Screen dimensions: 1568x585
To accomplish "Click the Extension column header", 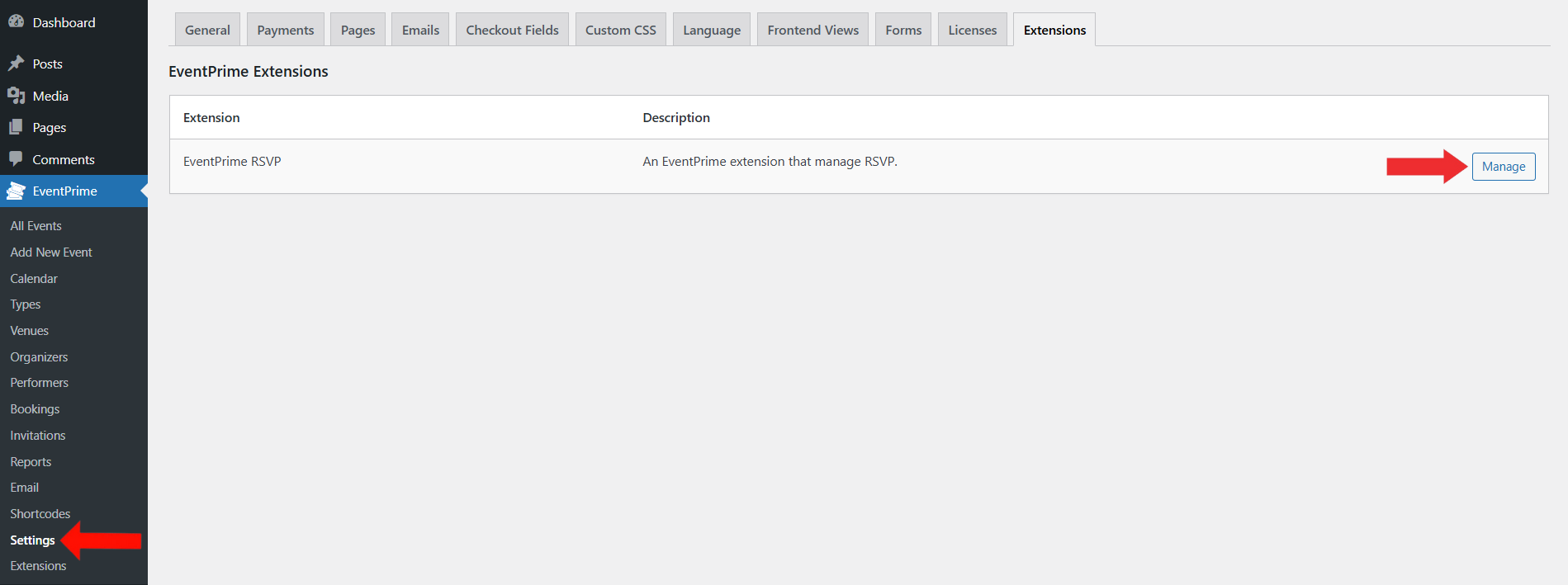I will [x=211, y=117].
